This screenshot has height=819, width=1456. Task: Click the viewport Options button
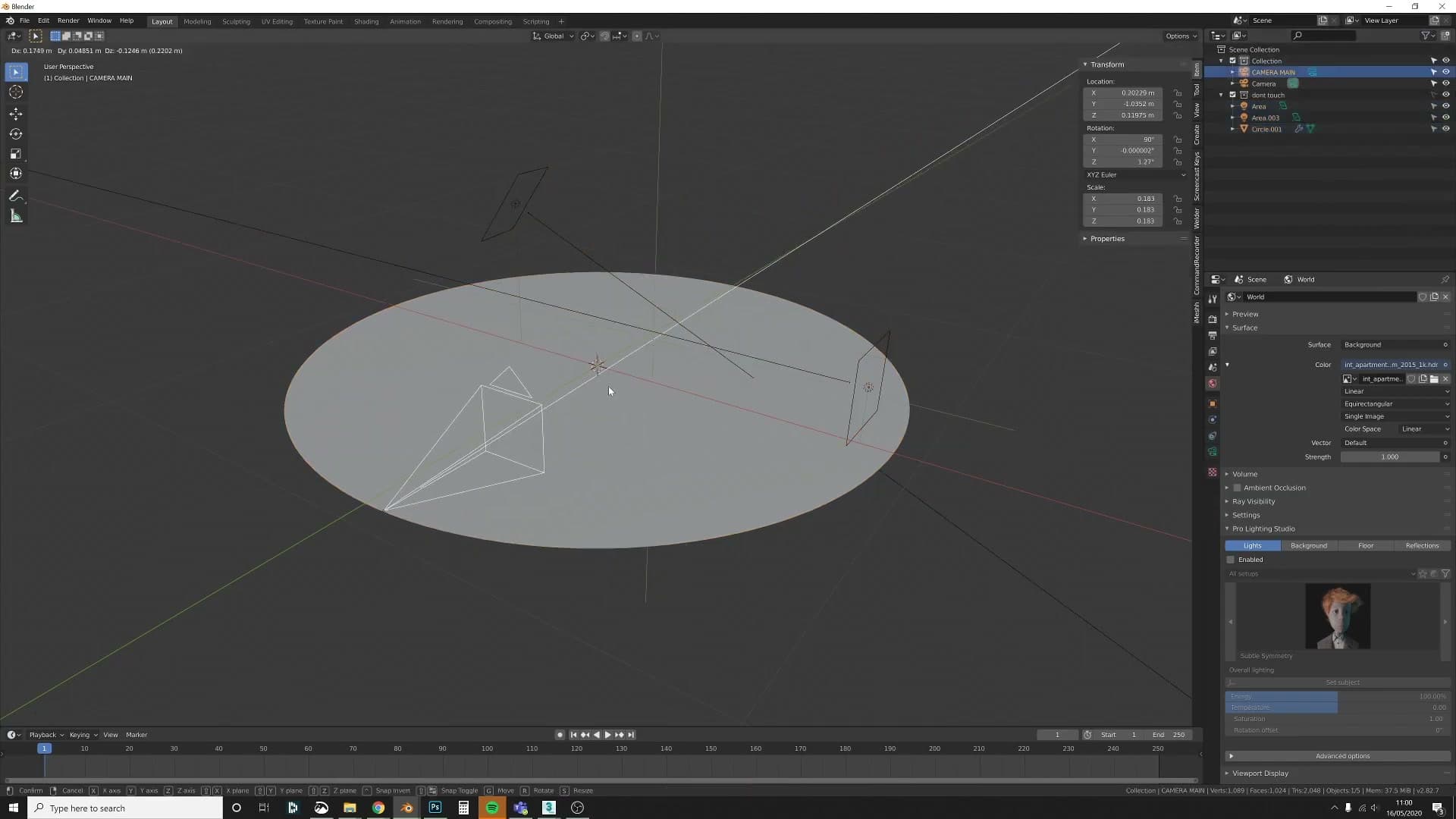1181,36
